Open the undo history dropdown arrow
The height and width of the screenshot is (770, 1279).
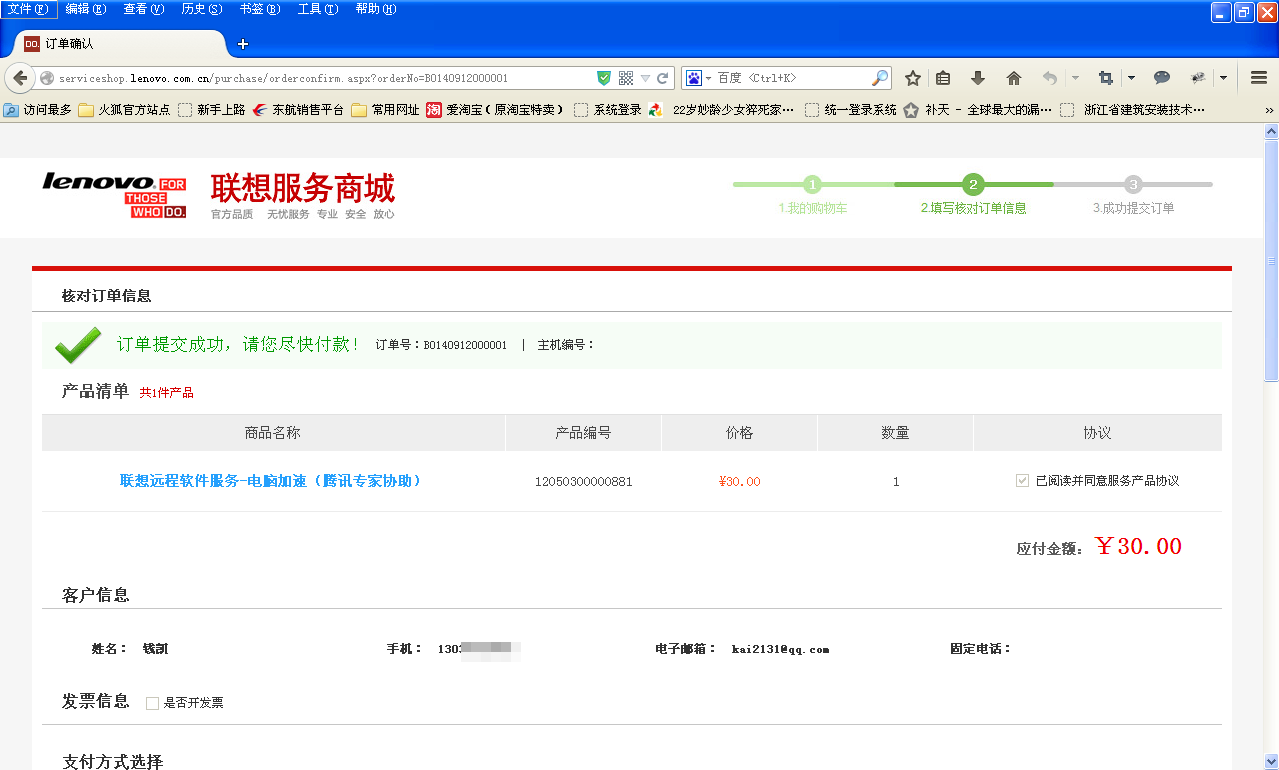[1075, 78]
